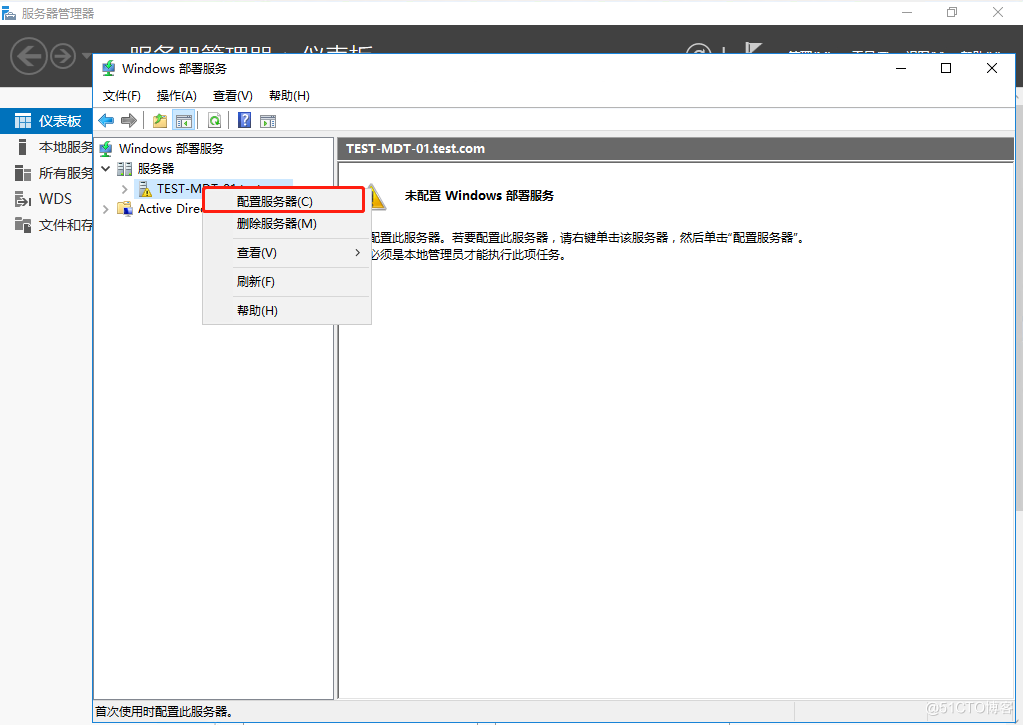Click the TEST-MDT-01.test.com header bar

point(675,149)
